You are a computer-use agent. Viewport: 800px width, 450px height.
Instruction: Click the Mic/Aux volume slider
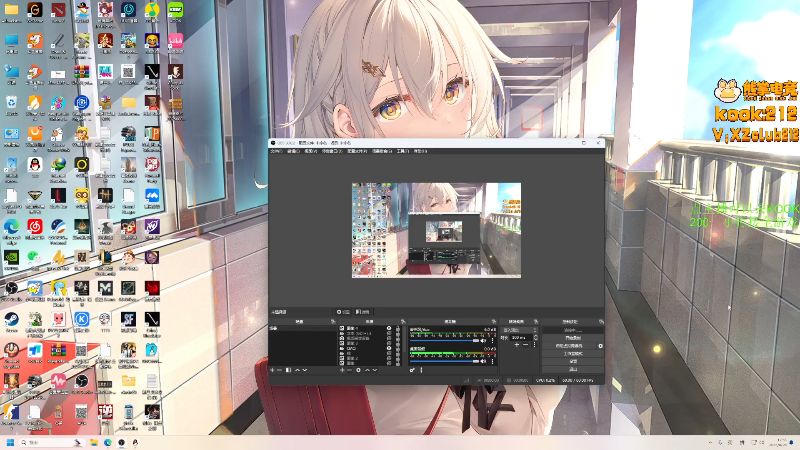(x=445, y=340)
